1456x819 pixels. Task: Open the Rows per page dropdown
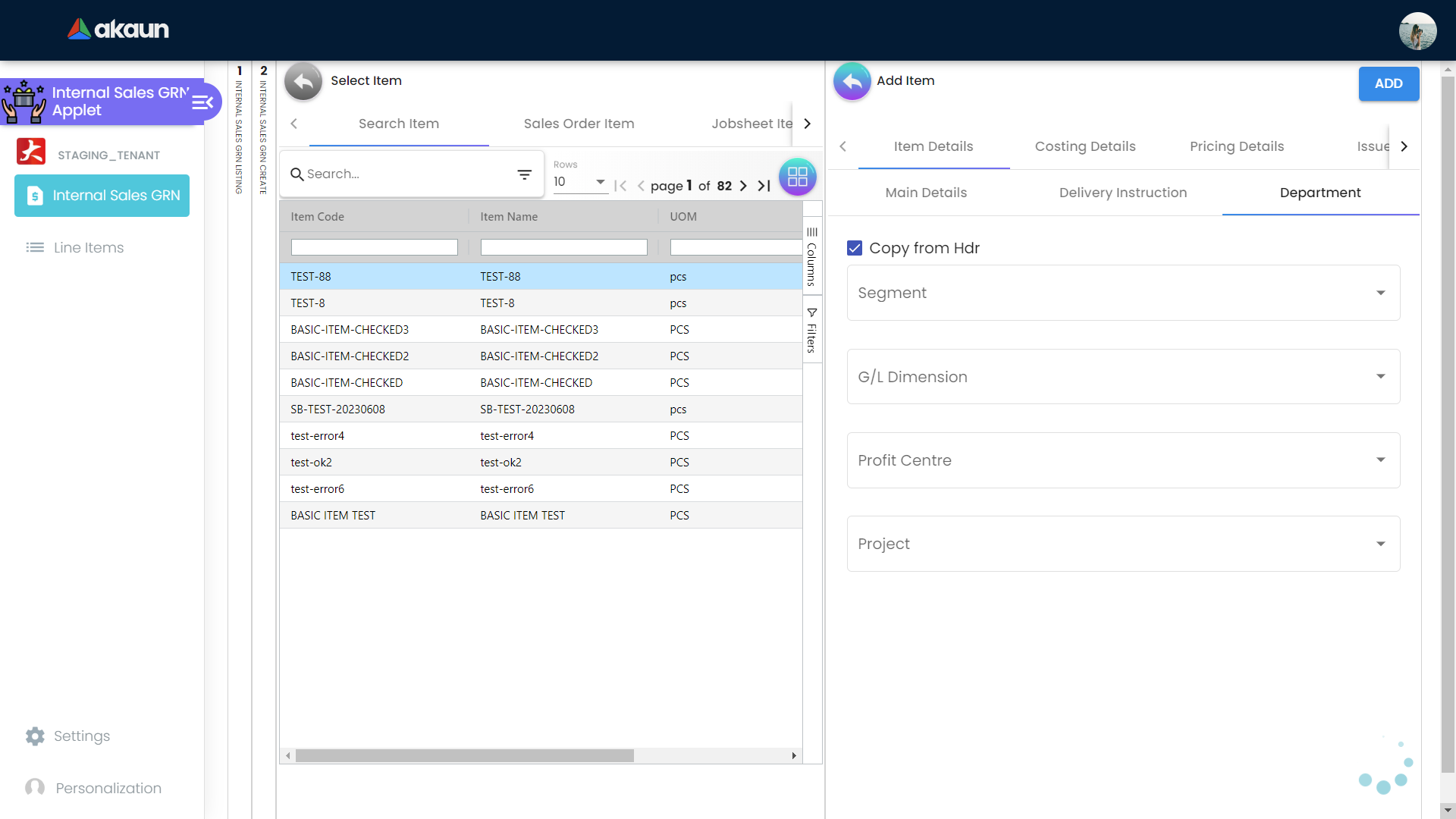[x=580, y=182]
